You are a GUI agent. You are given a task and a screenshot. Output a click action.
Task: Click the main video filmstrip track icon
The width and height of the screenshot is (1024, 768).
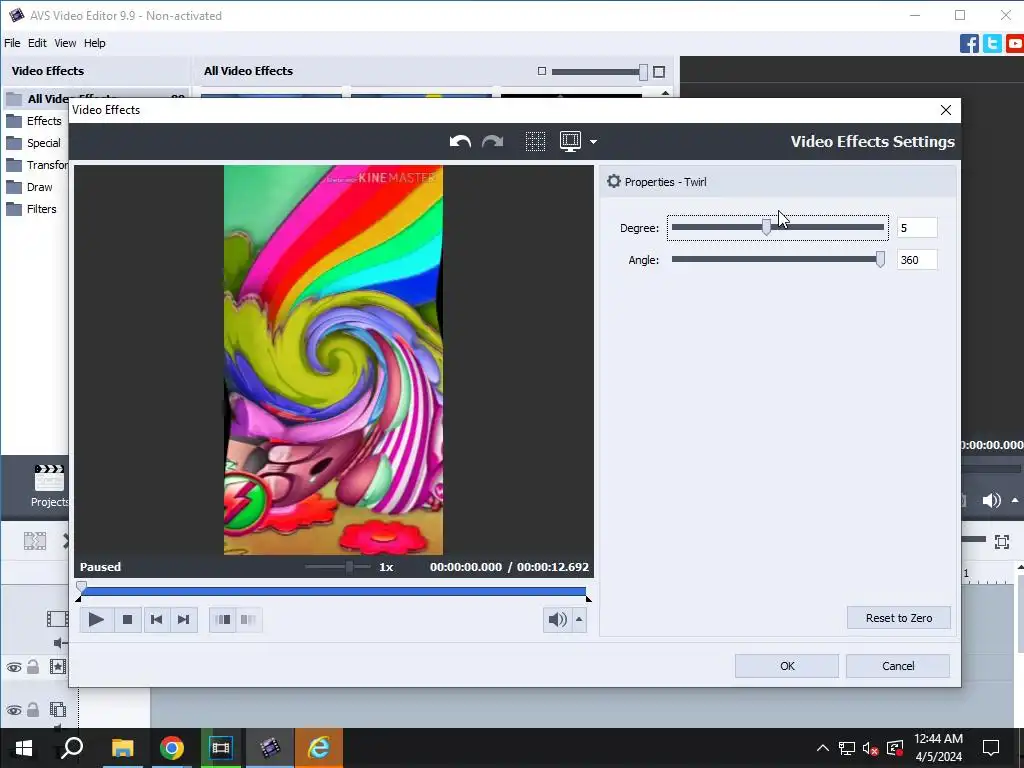pyautogui.click(x=57, y=618)
